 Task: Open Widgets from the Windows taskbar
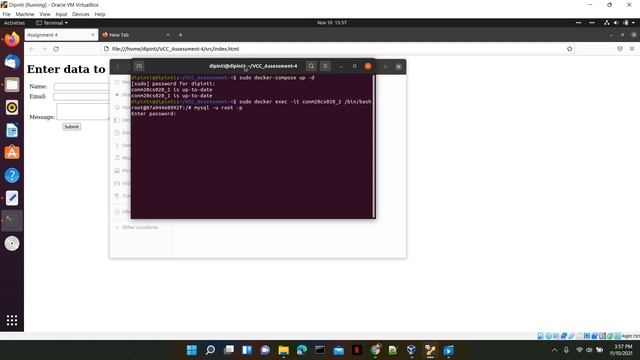[247, 350]
